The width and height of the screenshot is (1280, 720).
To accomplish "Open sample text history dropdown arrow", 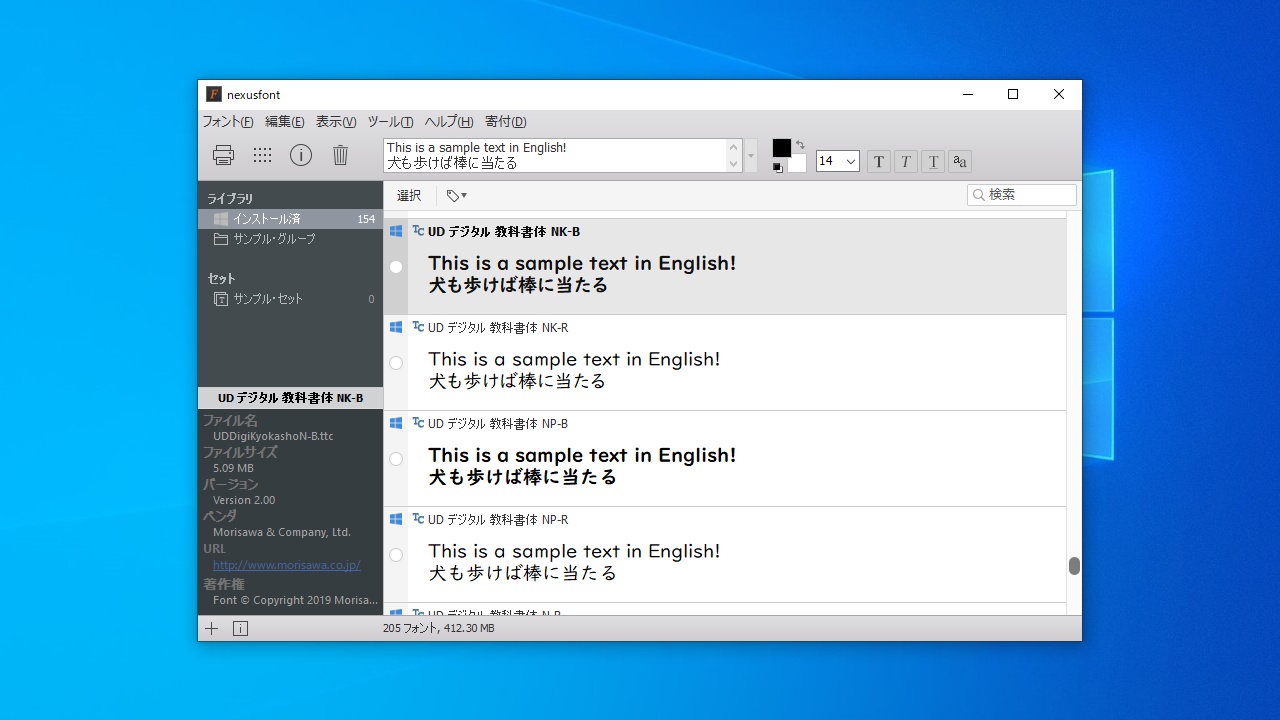I will coord(751,155).
